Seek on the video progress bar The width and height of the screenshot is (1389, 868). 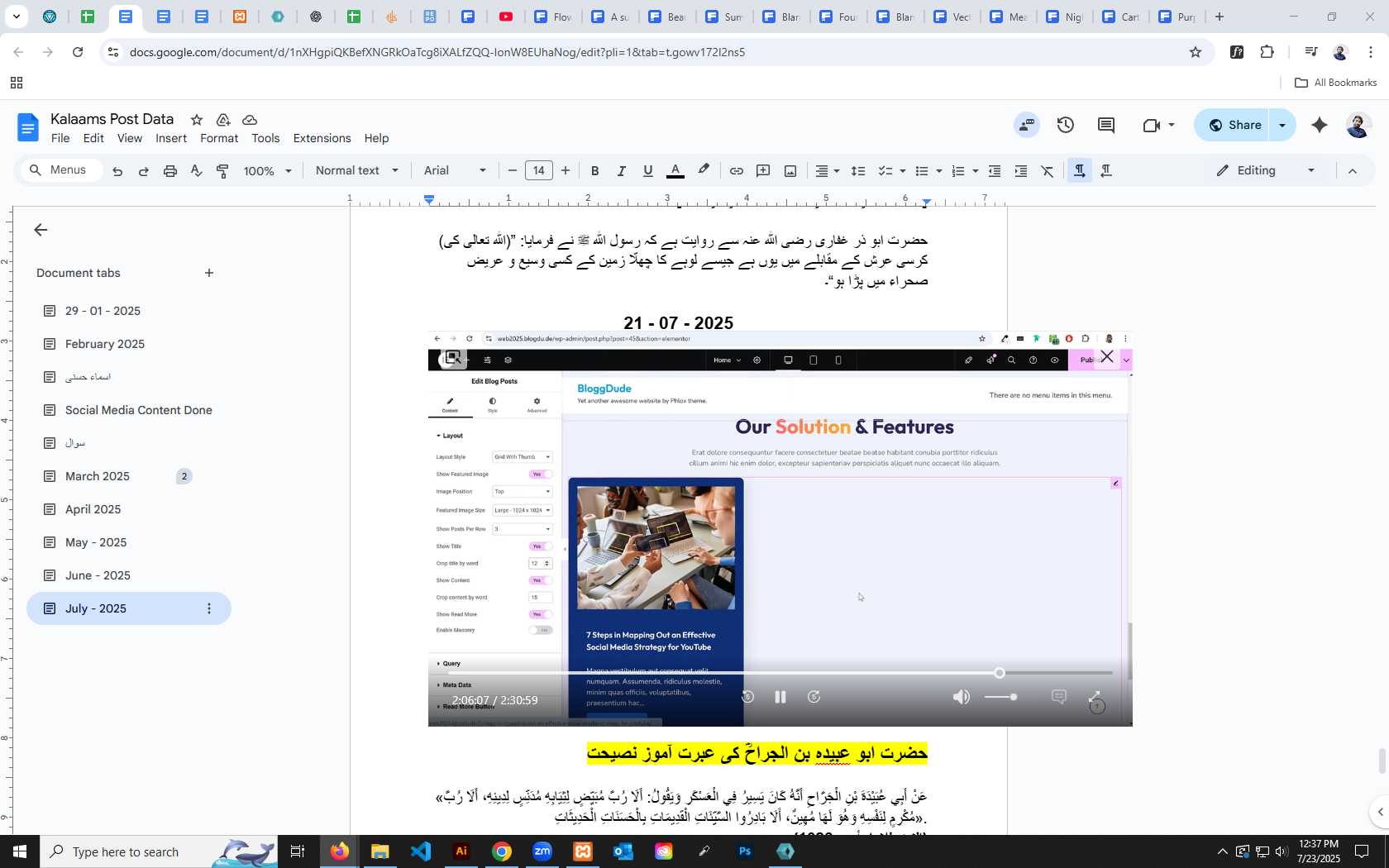tap(780, 673)
